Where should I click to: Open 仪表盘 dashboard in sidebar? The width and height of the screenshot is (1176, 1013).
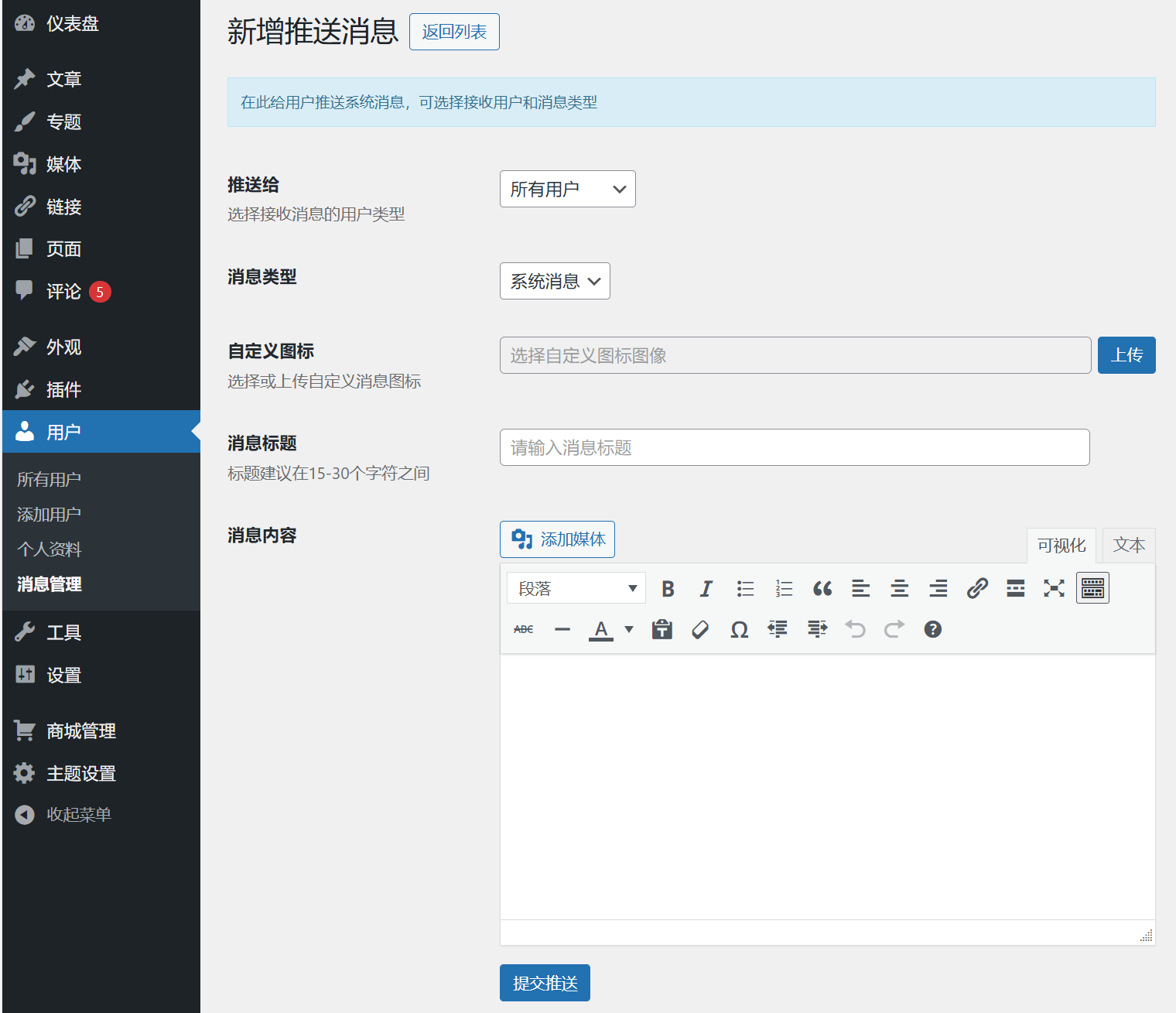101,23
